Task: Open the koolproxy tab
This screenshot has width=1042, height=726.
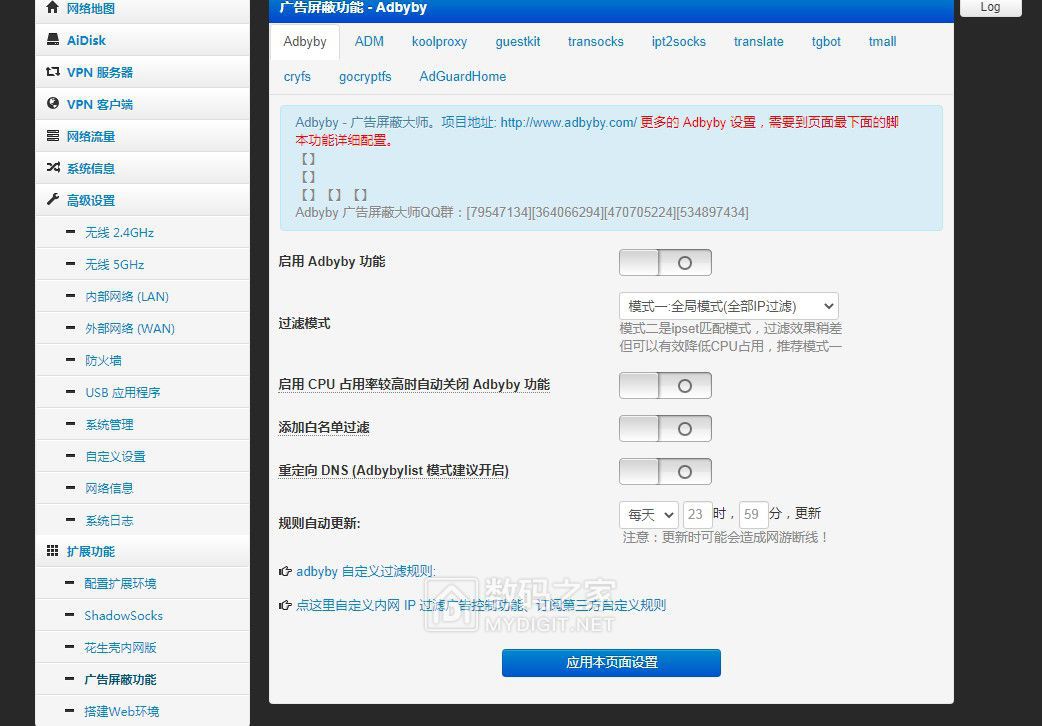Action: (x=439, y=41)
